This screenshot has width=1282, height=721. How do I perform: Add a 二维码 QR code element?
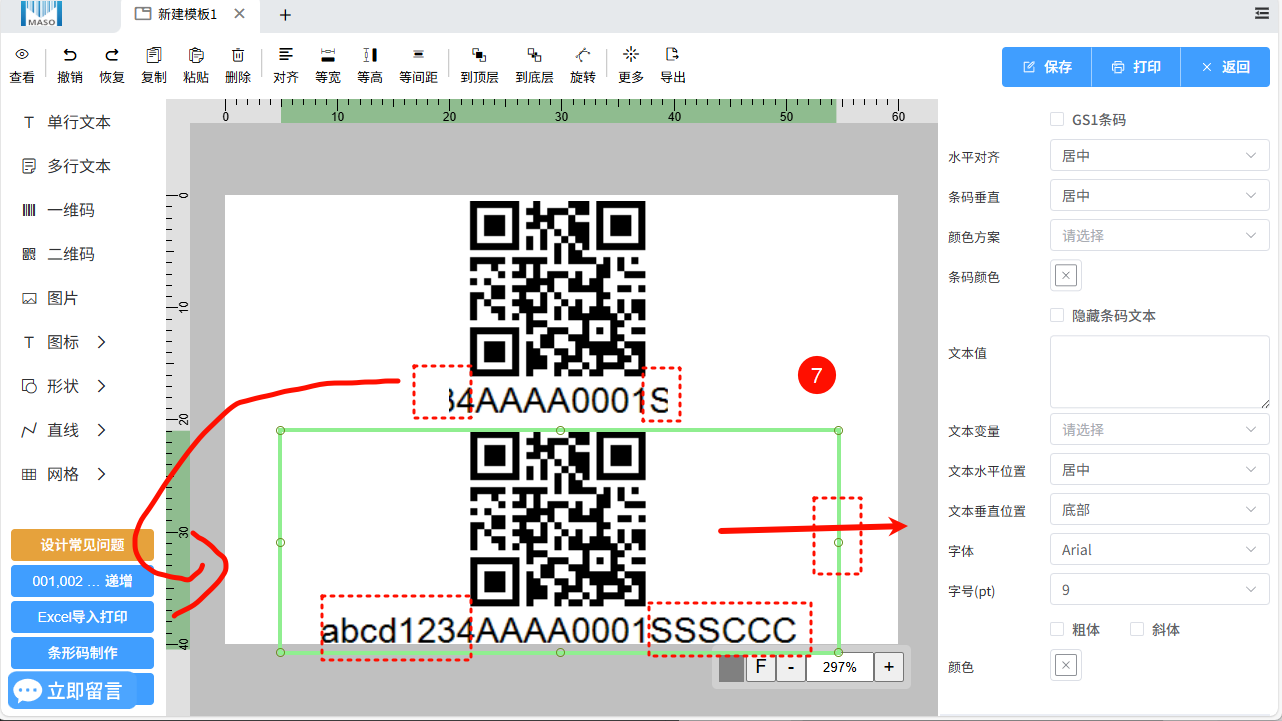pos(59,254)
